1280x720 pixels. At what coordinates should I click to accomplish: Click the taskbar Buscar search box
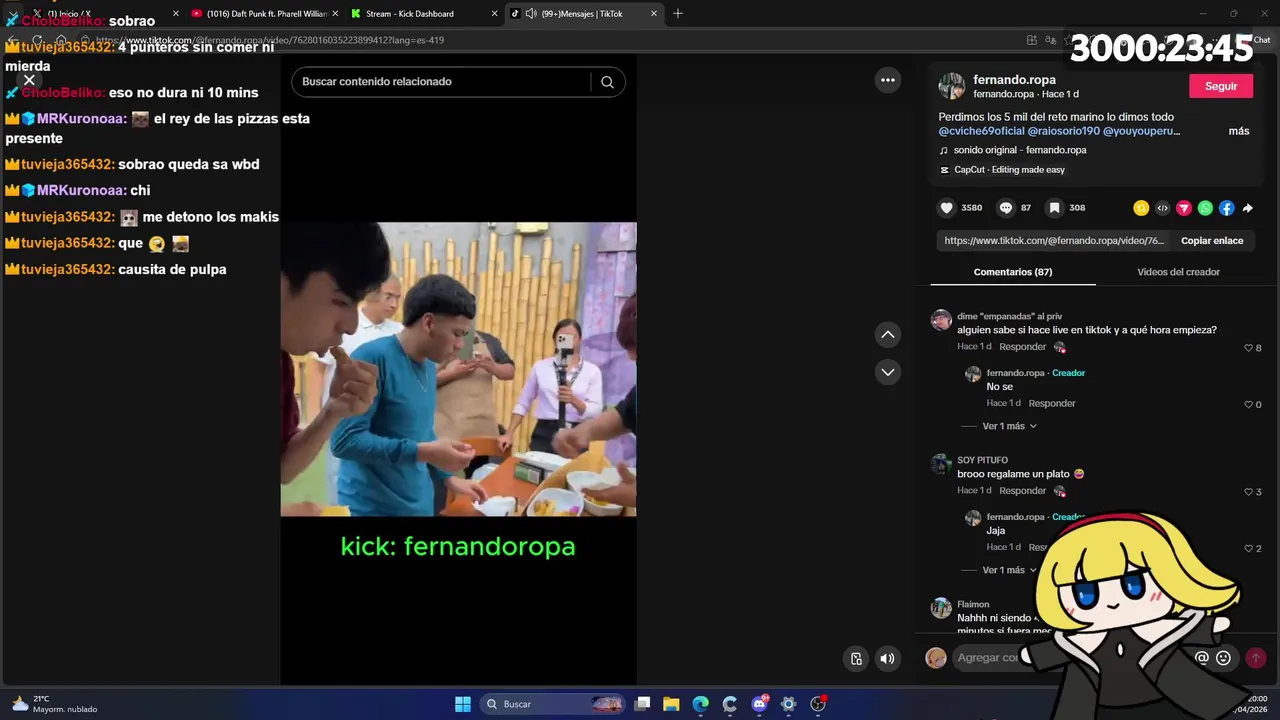553,704
